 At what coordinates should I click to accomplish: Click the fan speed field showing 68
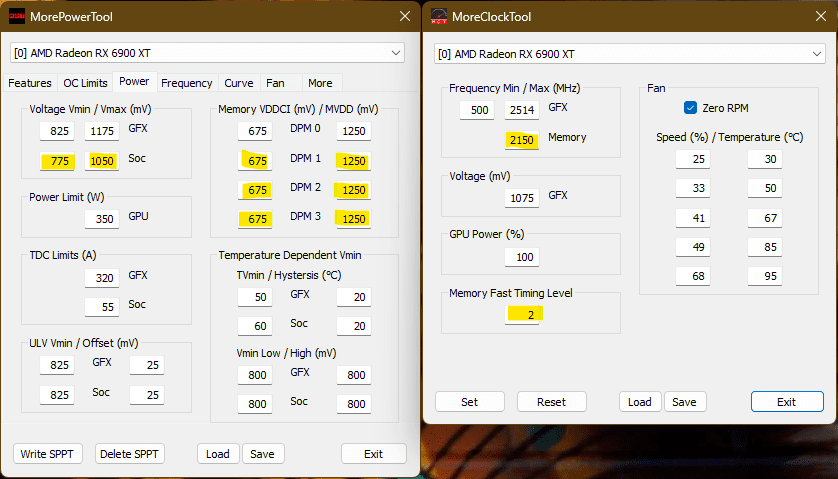(x=693, y=276)
